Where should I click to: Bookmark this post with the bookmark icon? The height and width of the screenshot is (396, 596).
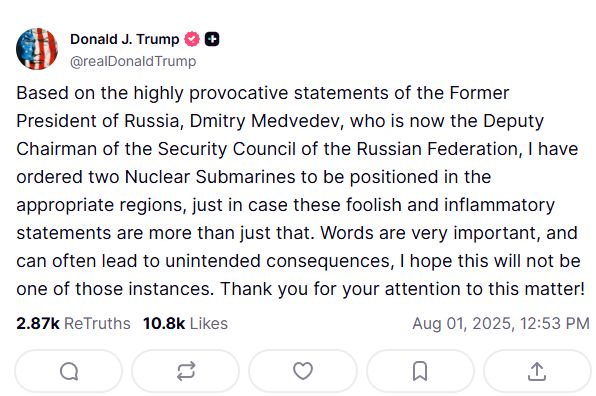click(420, 371)
